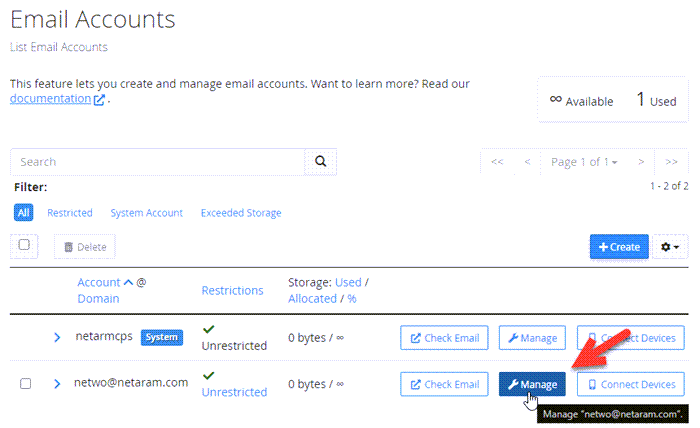Click Check Email for netarmcps

point(443,338)
